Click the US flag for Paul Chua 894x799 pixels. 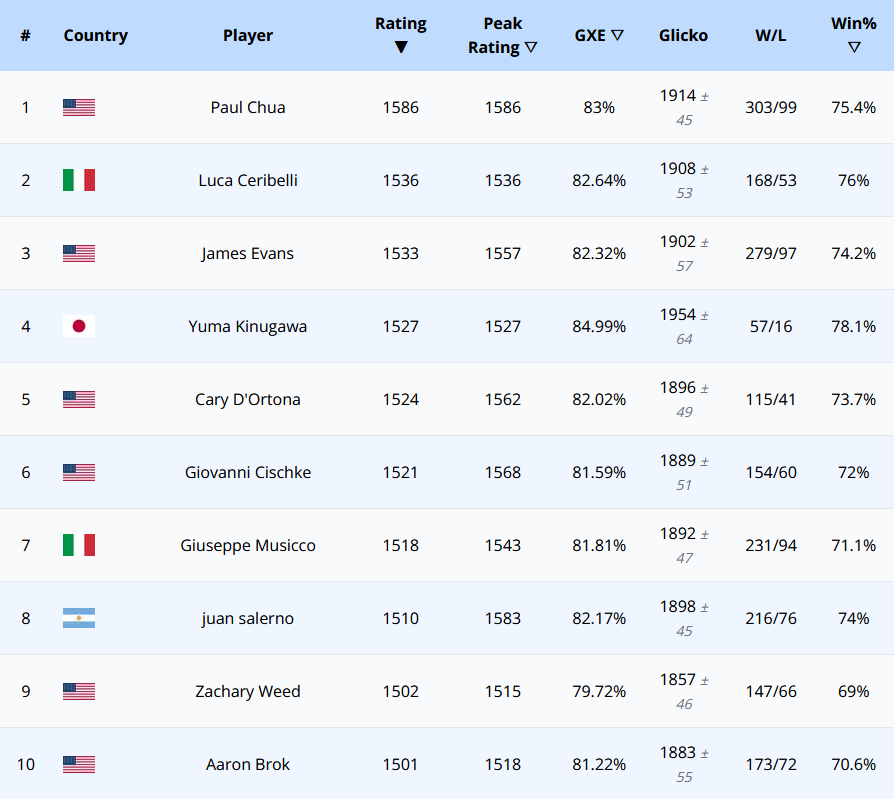tap(79, 107)
